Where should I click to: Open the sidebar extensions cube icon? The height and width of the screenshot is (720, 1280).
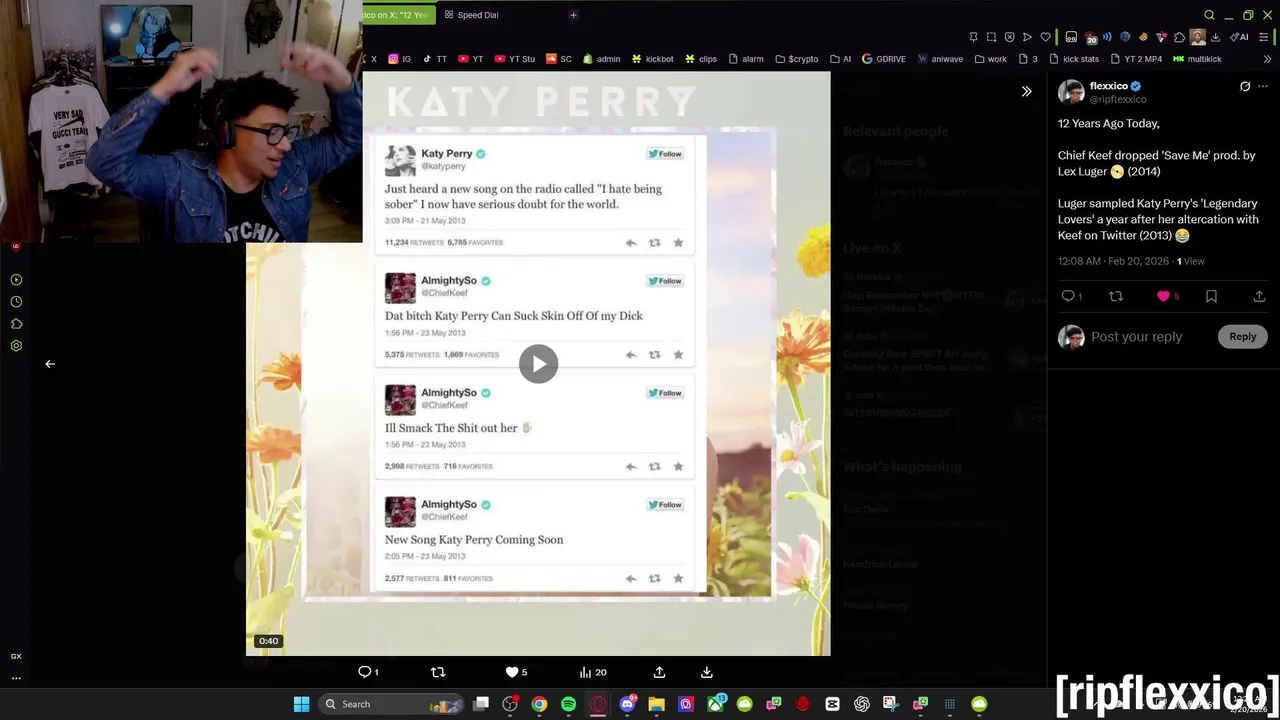pyautogui.click(x=16, y=324)
